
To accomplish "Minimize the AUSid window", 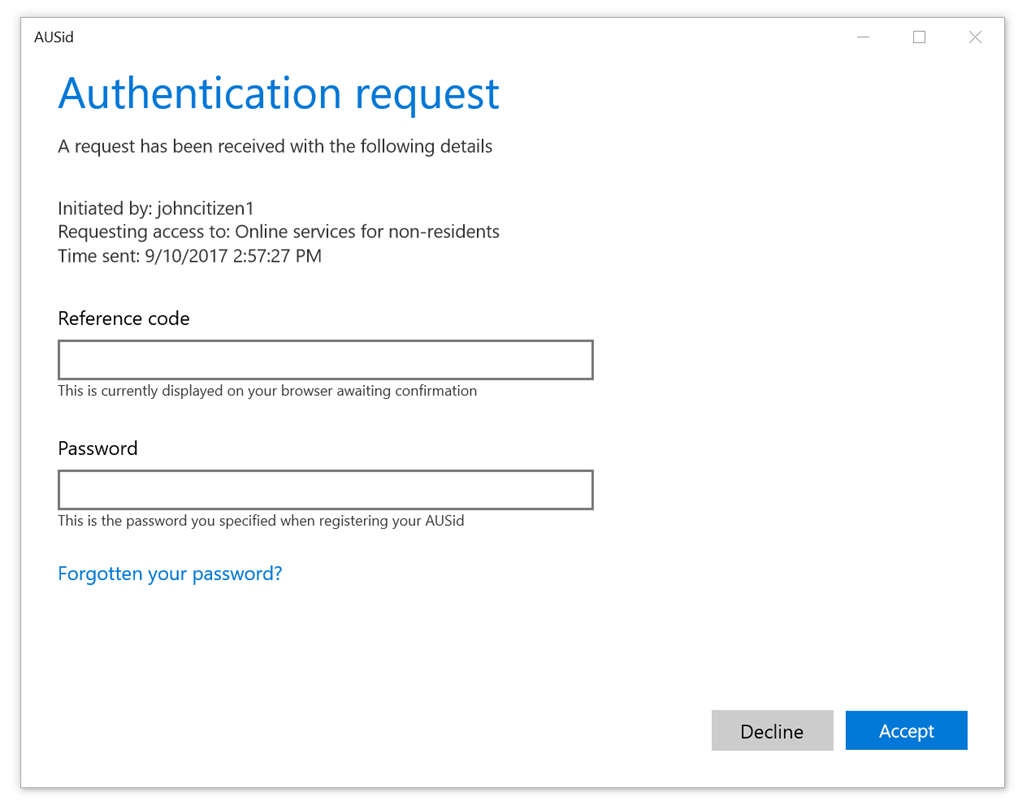I will point(863,38).
